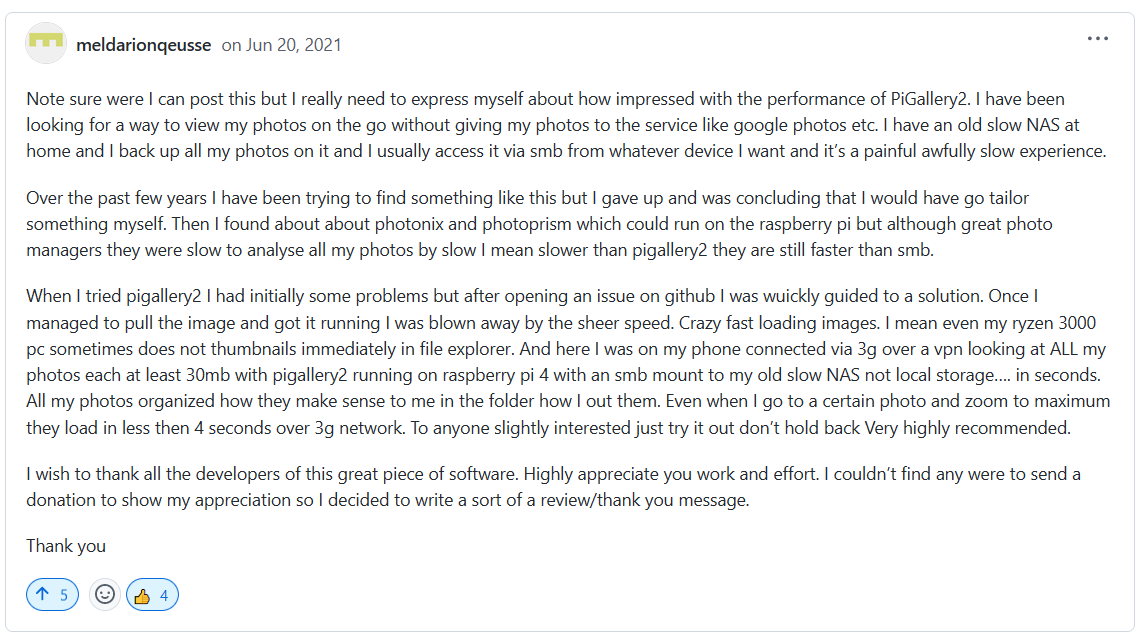Viewport: 1139px width, 644px height.
Task: Open the meldarionqeusse user profile link
Action: point(143,45)
